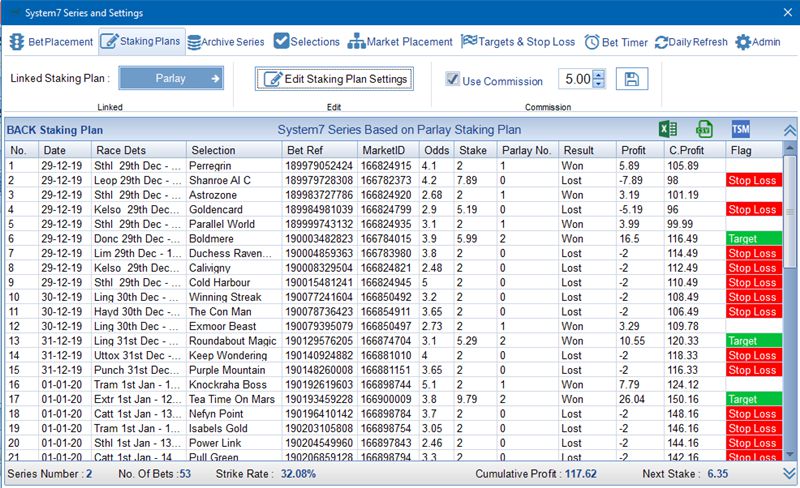The width and height of the screenshot is (800, 488).
Task: Sort by the MarketID column header
Action: pos(388,150)
